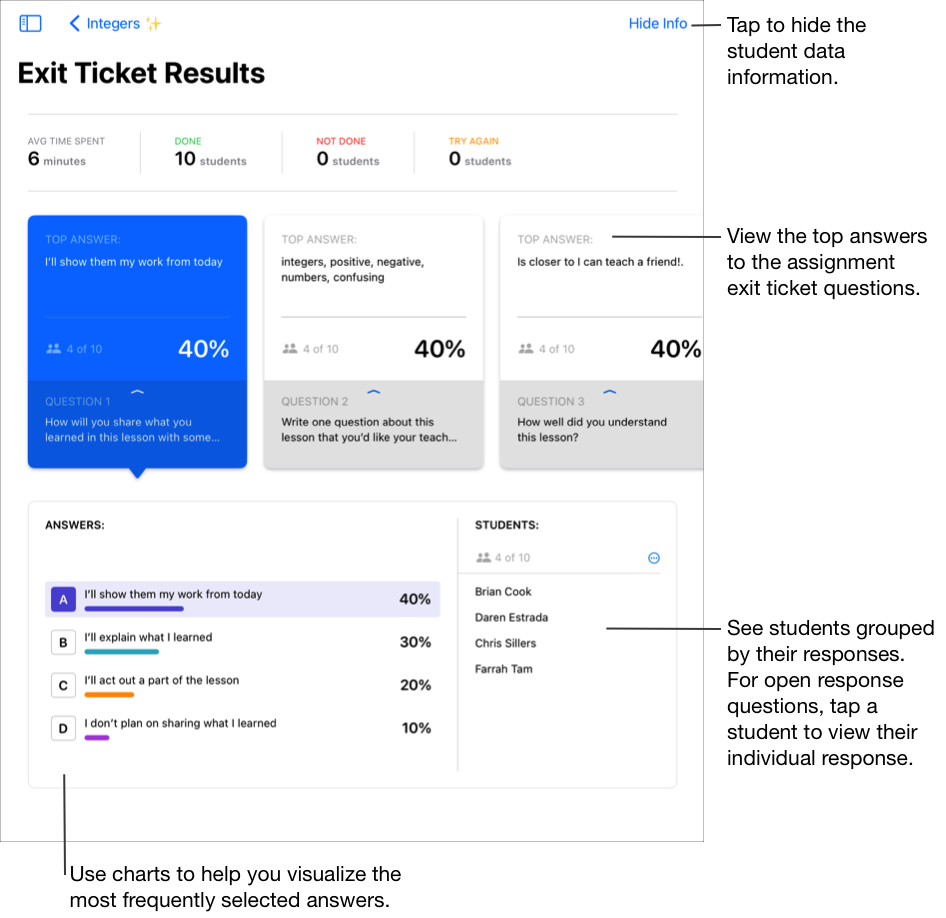This screenshot has width=946, height=918.
Task: Select answer letter B badge
Action: pyautogui.click(x=63, y=642)
